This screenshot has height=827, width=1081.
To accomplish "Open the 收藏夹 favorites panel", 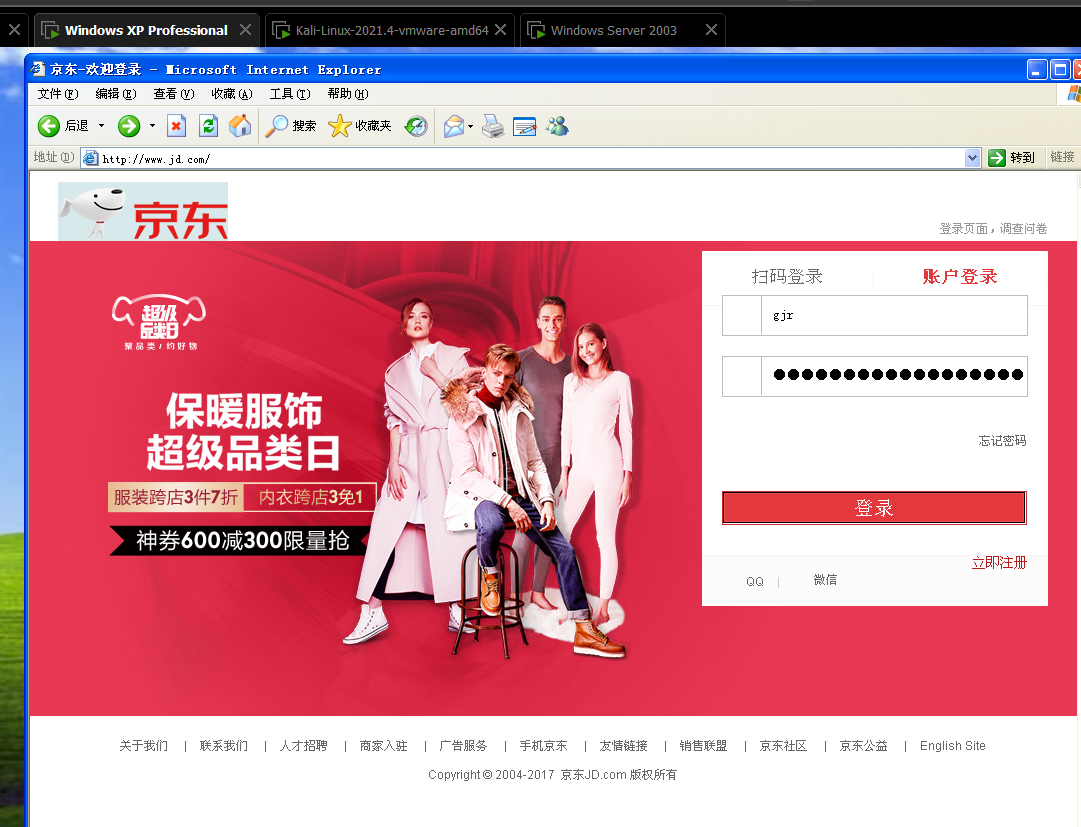I will click(360, 126).
